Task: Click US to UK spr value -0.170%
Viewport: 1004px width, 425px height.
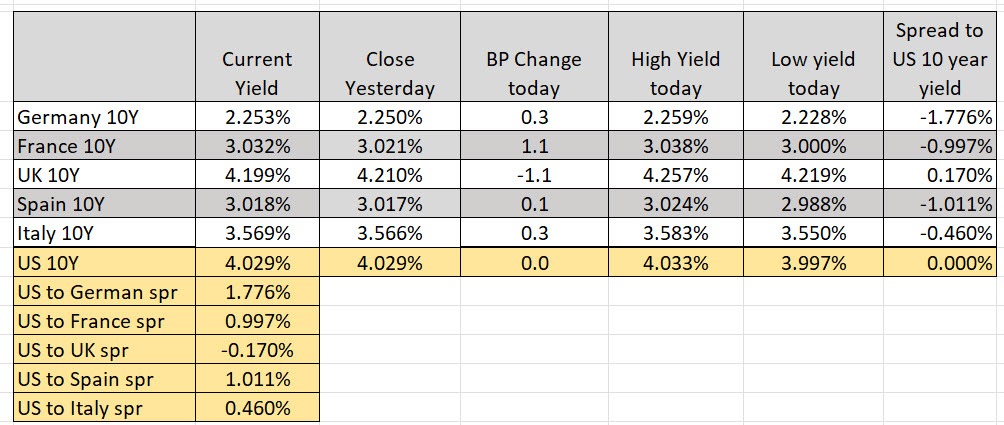Action: (257, 350)
